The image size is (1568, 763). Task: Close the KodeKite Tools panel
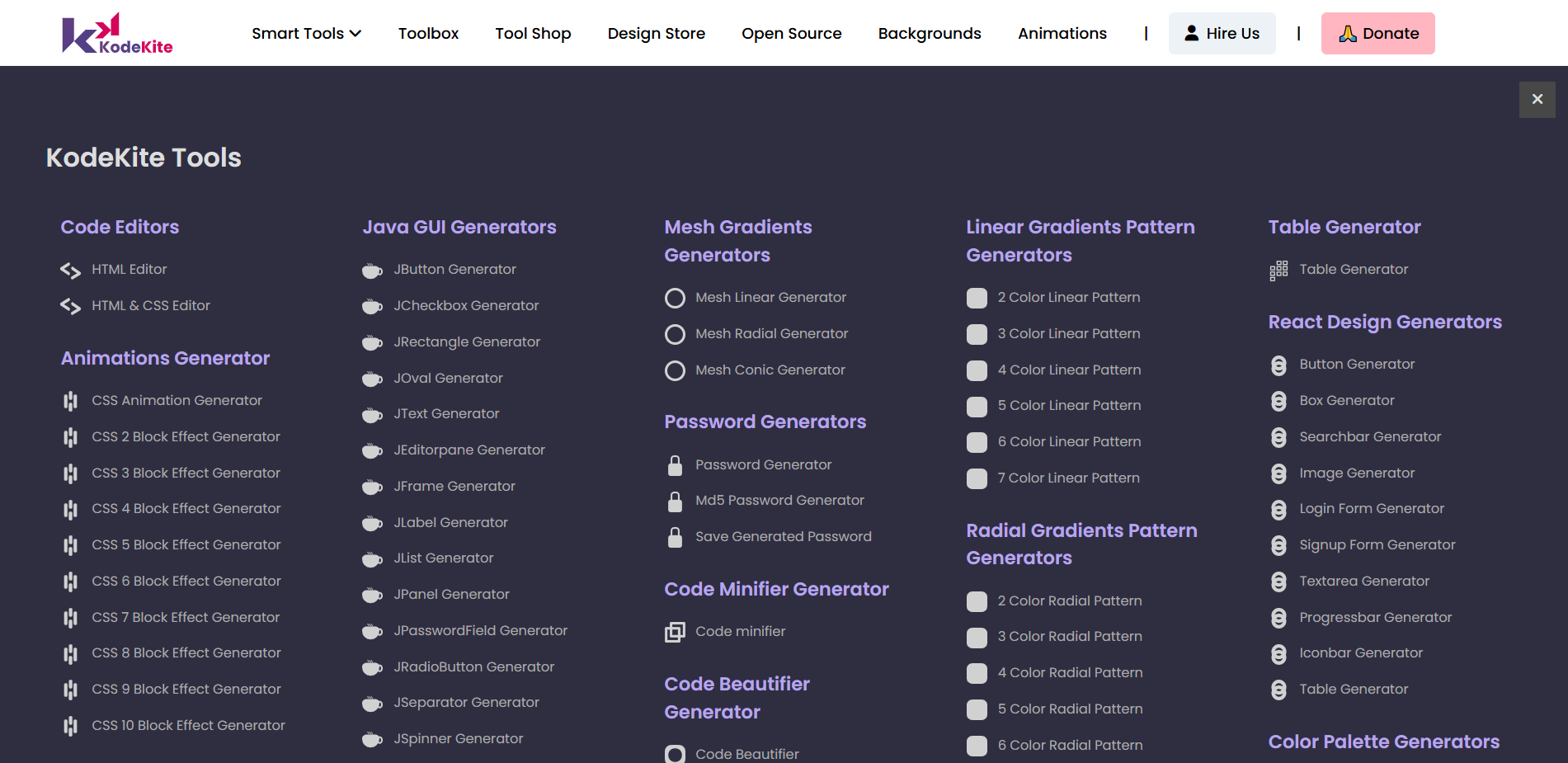[x=1537, y=99]
